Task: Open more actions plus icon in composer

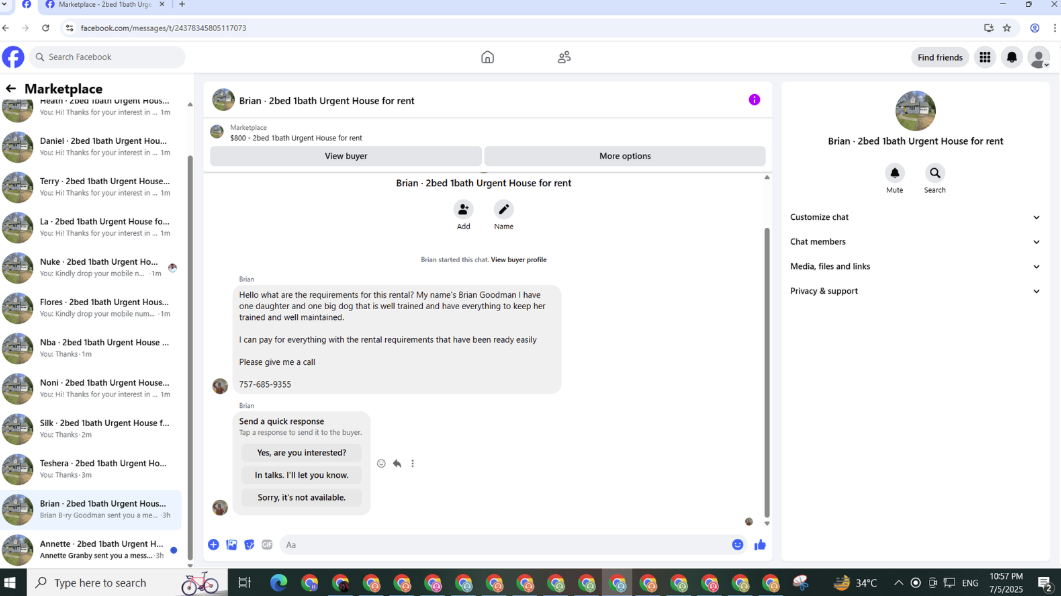Action: (x=213, y=545)
